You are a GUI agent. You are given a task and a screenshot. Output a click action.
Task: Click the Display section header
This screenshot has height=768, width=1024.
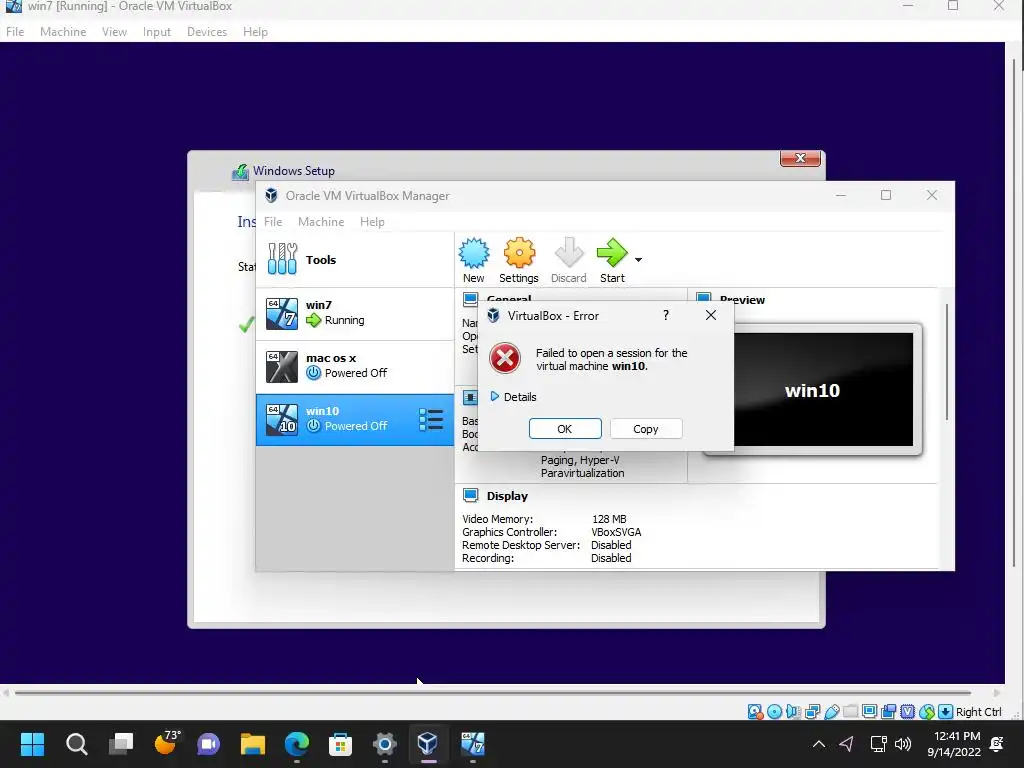507,496
